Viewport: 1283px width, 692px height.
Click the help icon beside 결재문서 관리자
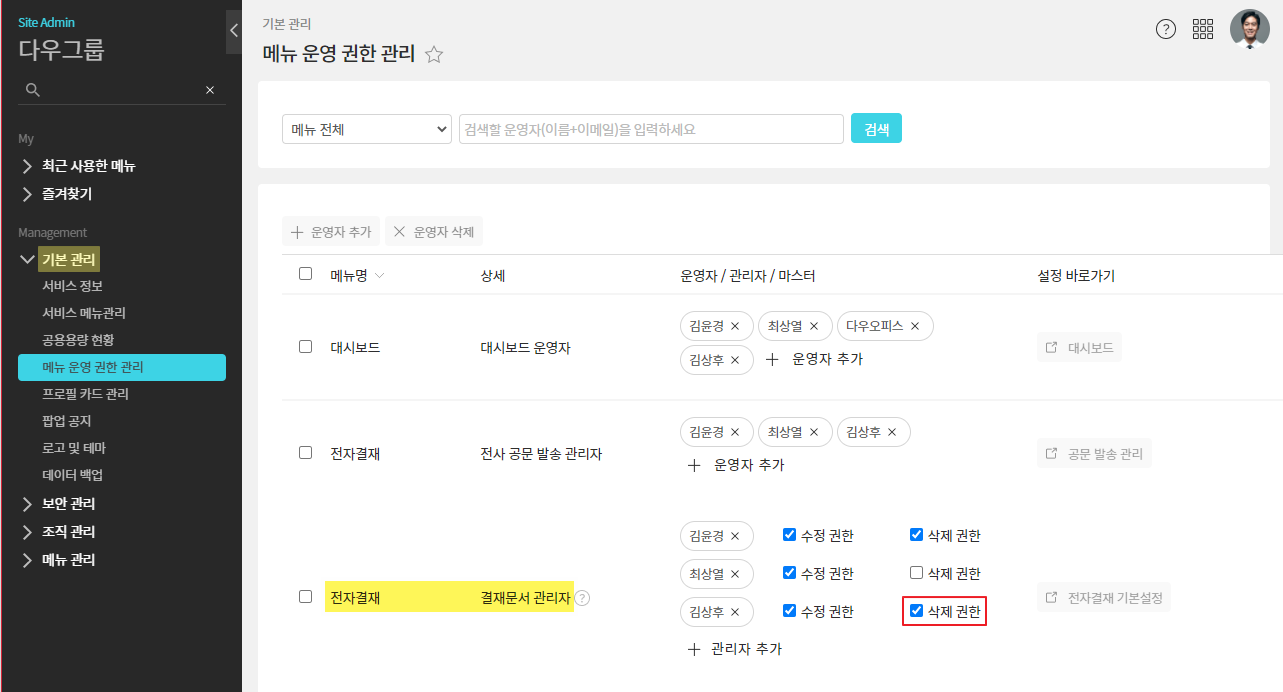click(x=583, y=598)
